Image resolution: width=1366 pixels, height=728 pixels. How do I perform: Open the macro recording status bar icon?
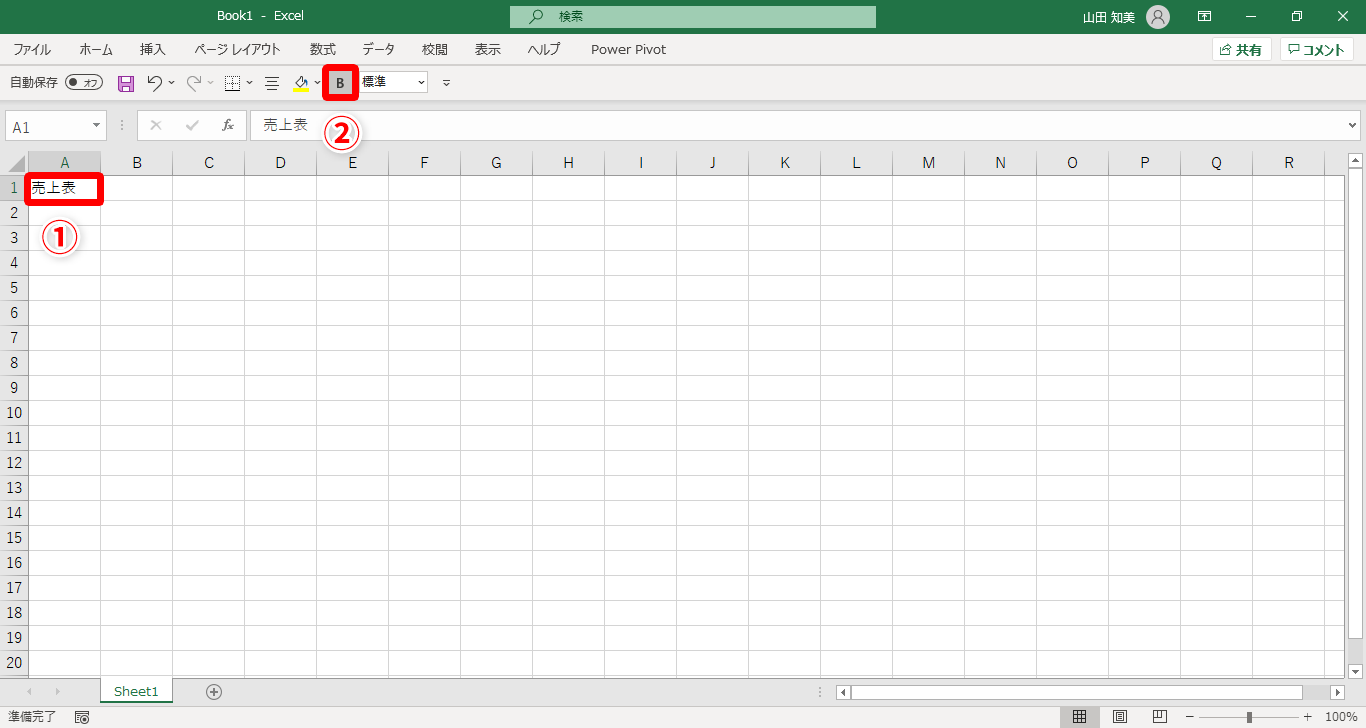pyautogui.click(x=82, y=717)
